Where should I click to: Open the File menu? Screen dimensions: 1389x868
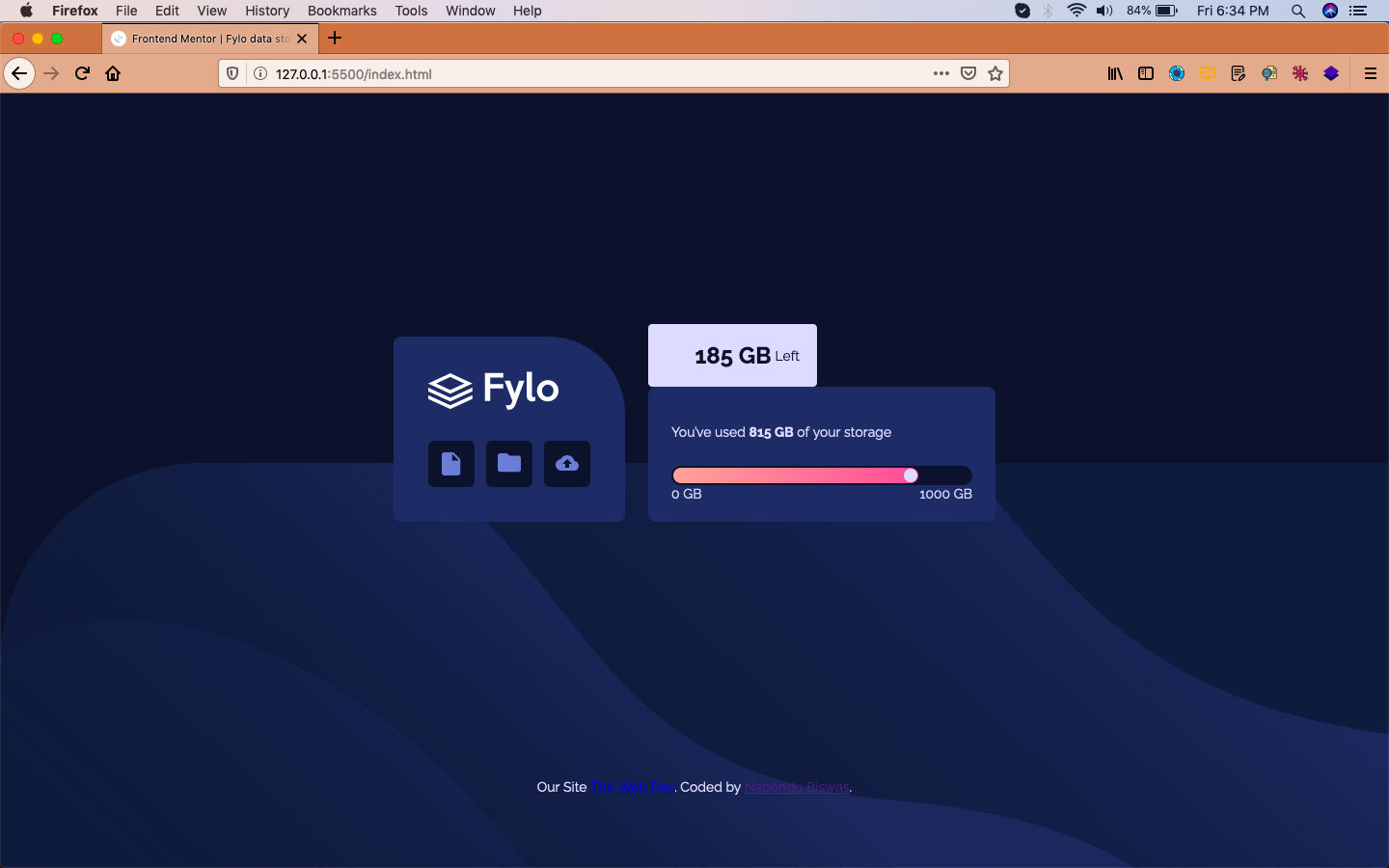(126, 11)
